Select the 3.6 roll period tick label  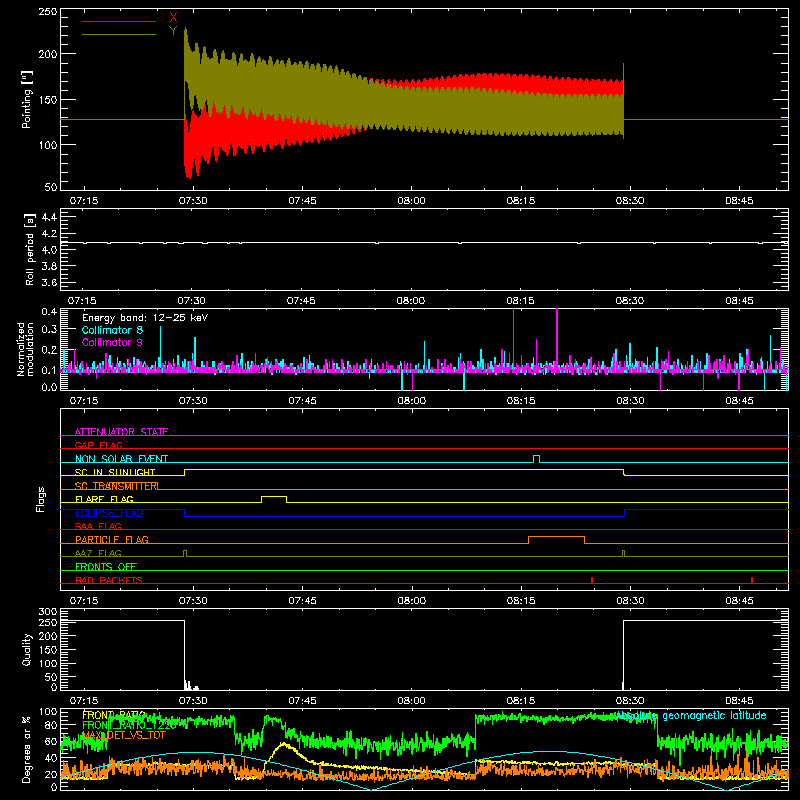pyautogui.click(x=49, y=282)
